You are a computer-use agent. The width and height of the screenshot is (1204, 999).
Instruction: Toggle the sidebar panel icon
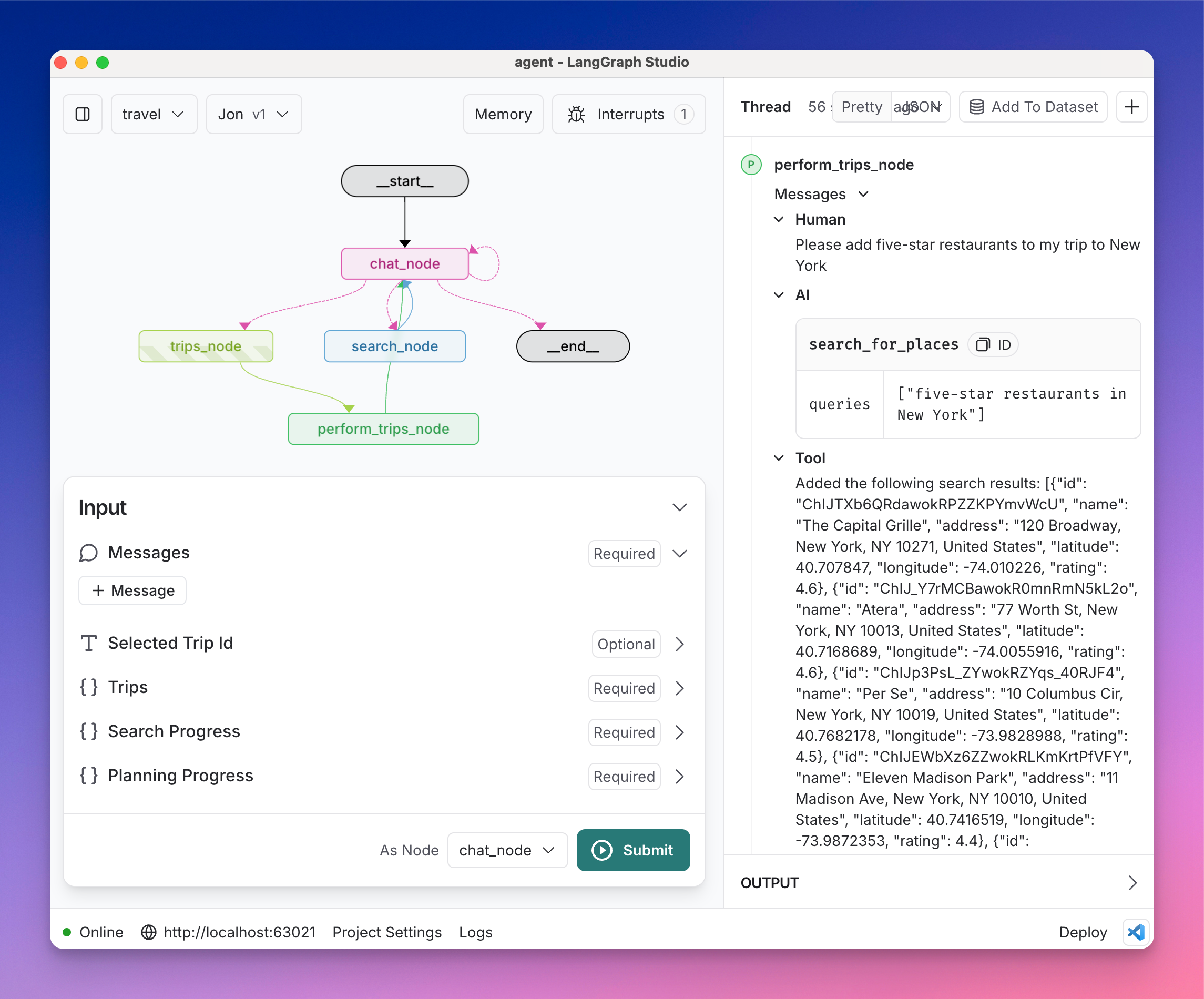click(83, 114)
